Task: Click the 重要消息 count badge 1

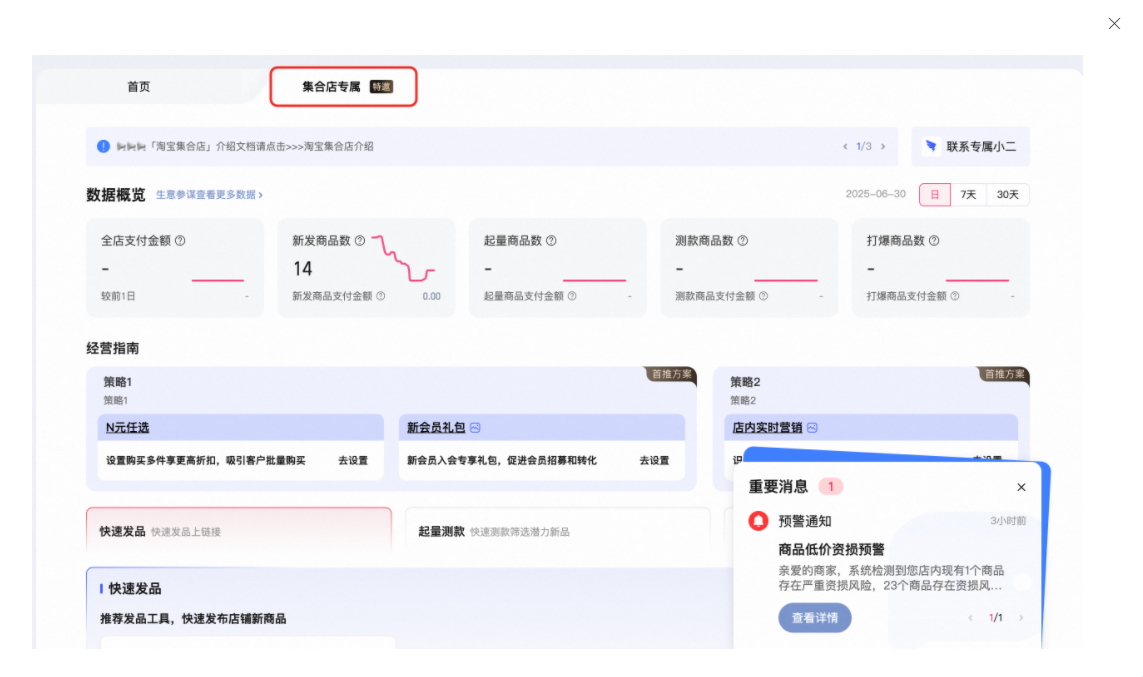Action: [x=830, y=487]
